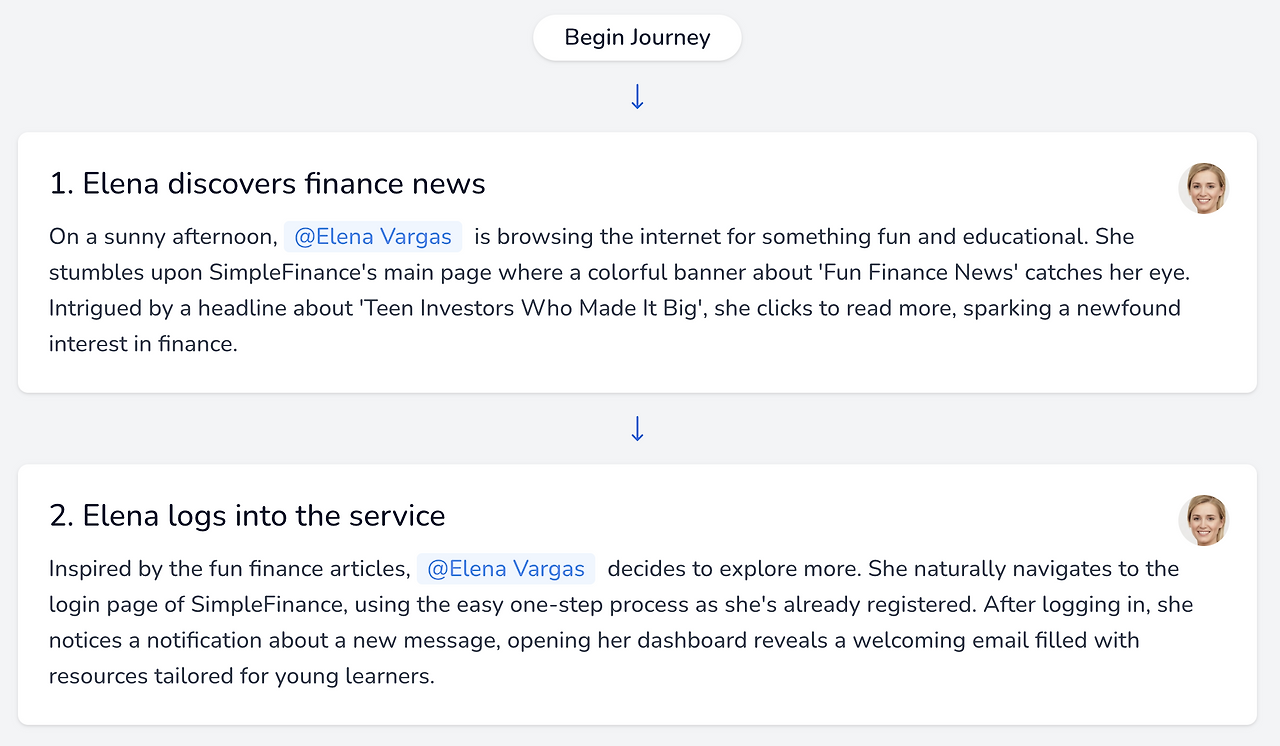
Task: Click @Elena Vargas mention in step 1
Action: tap(373, 237)
